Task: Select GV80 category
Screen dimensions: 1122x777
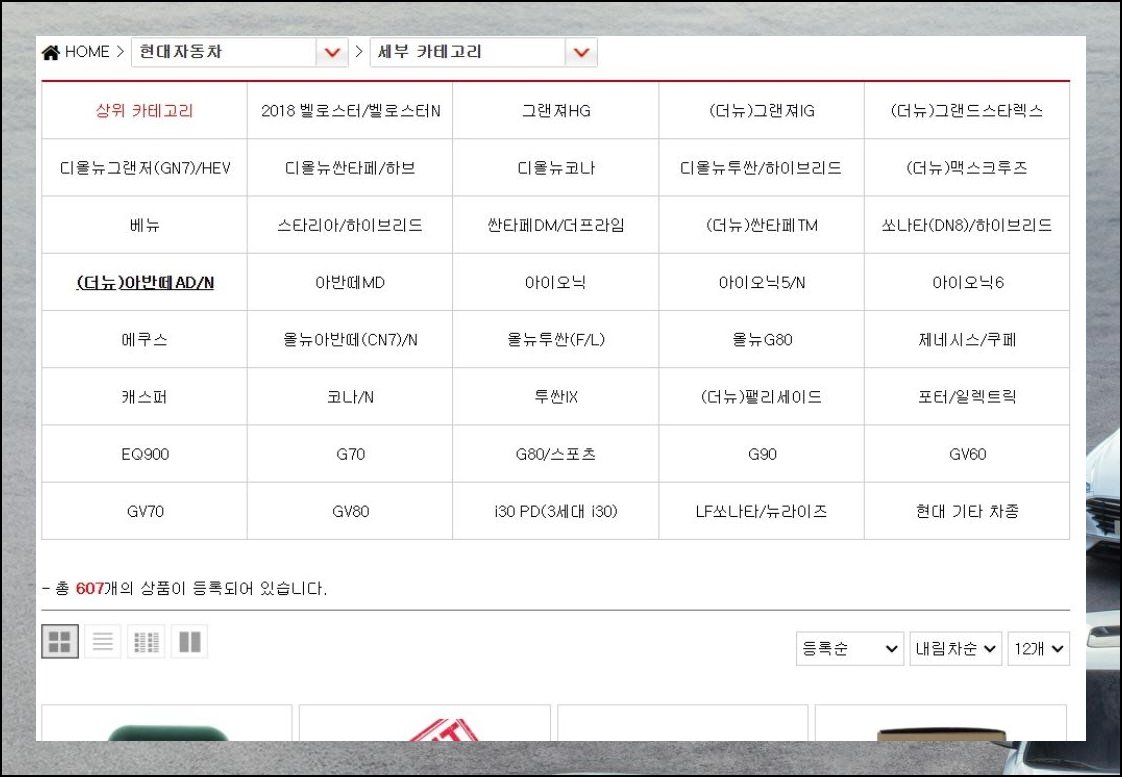Action: (351, 512)
